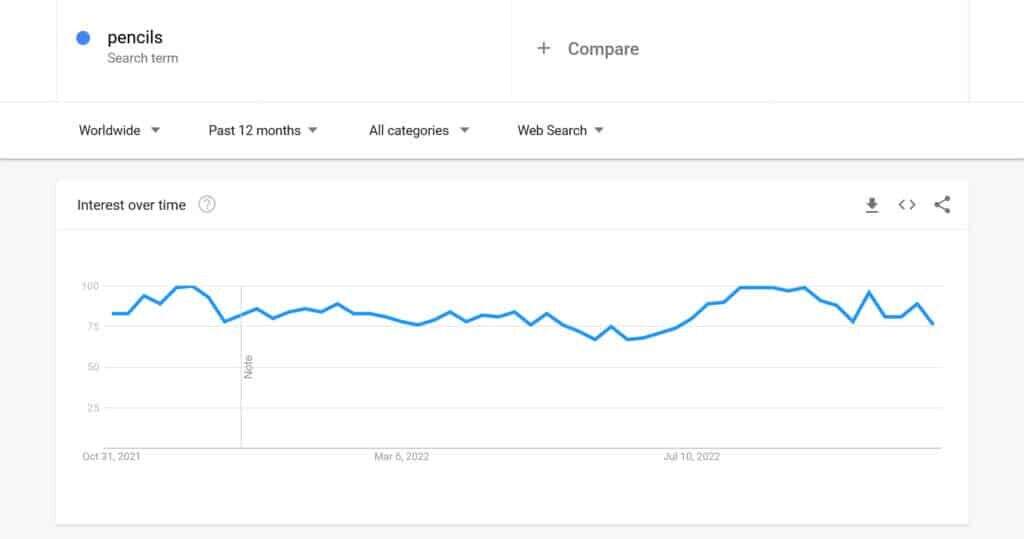Click the Mar 6, 2022 axis label
The height and width of the screenshot is (539, 1024).
tap(401, 457)
